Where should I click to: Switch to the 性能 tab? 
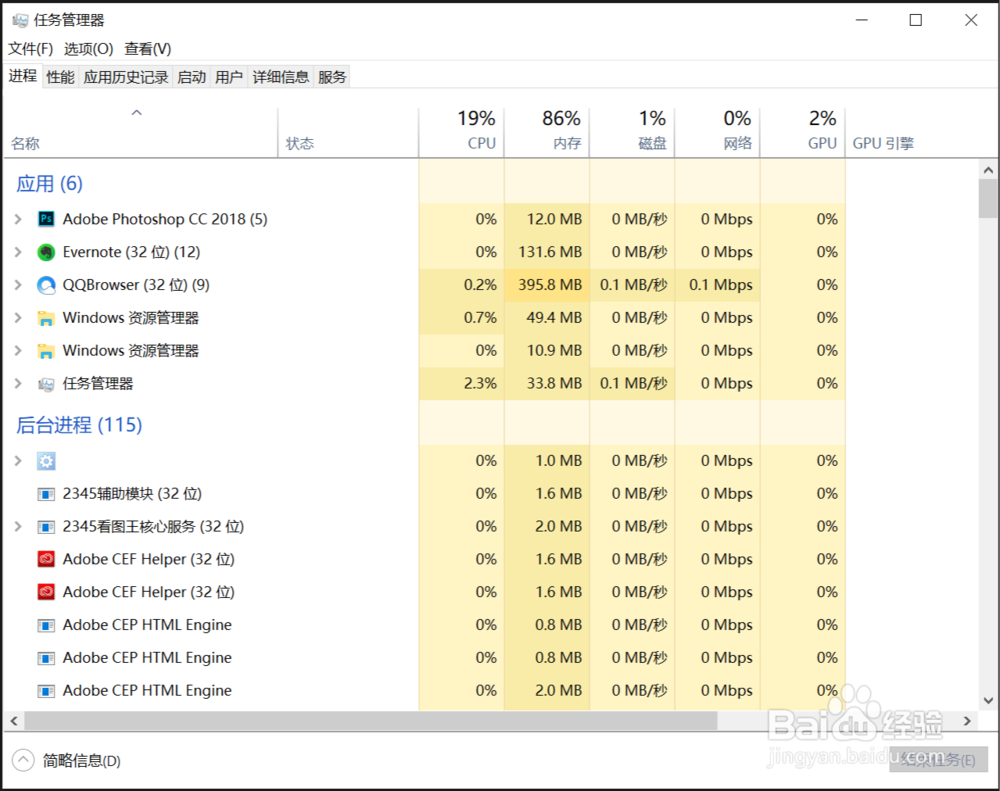(60, 77)
